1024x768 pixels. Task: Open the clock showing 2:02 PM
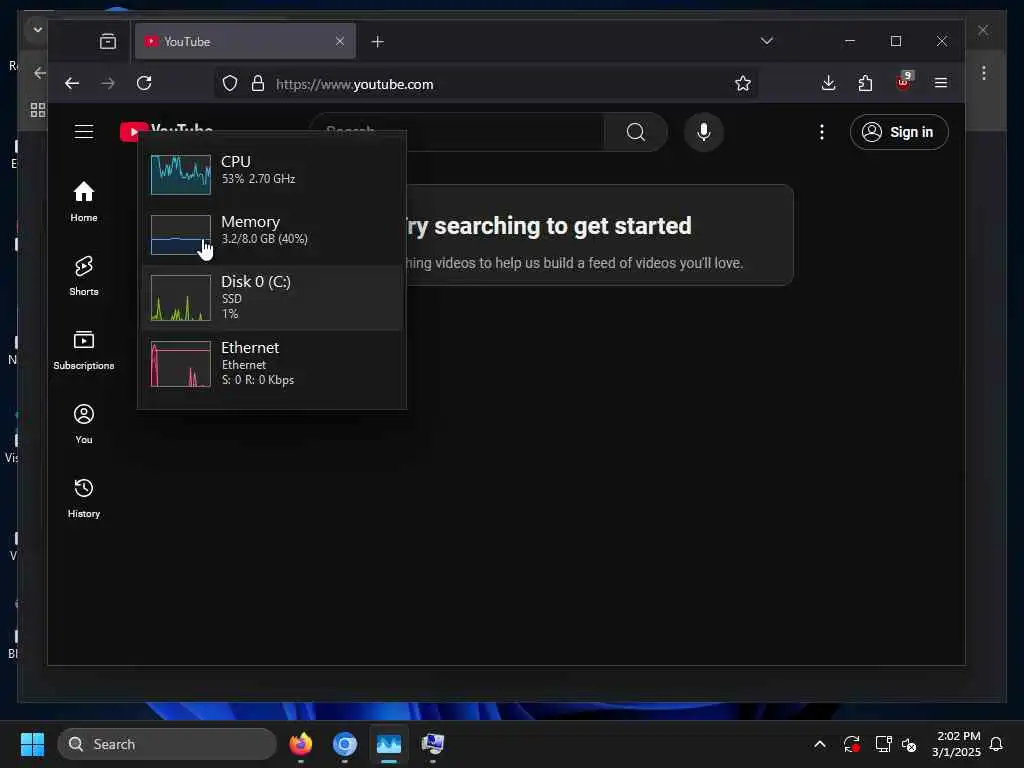pyautogui.click(x=957, y=744)
